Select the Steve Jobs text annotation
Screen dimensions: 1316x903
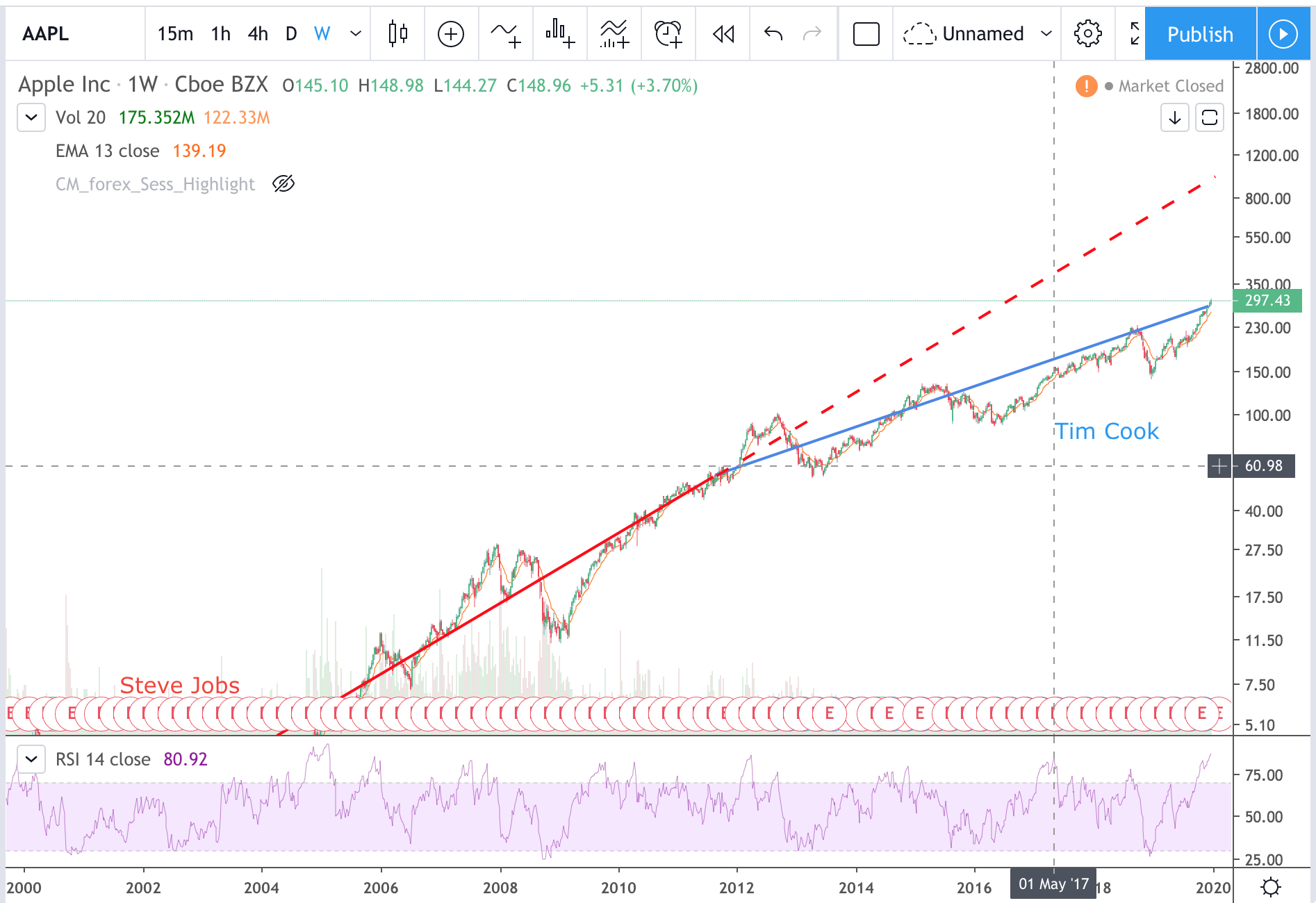click(180, 686)
